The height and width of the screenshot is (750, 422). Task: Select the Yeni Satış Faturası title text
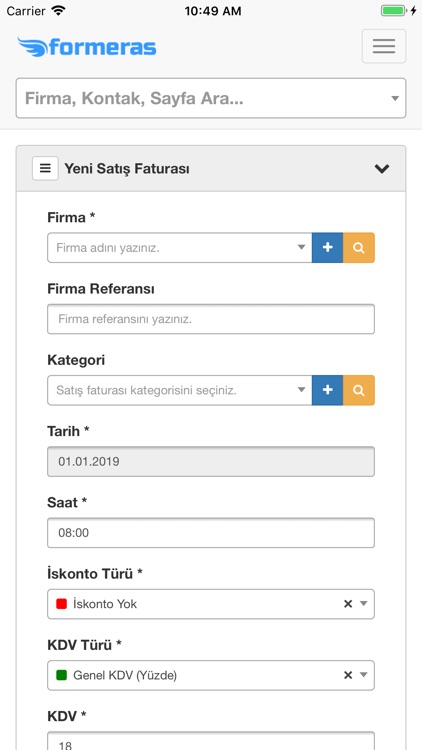[x=127, y=169]
